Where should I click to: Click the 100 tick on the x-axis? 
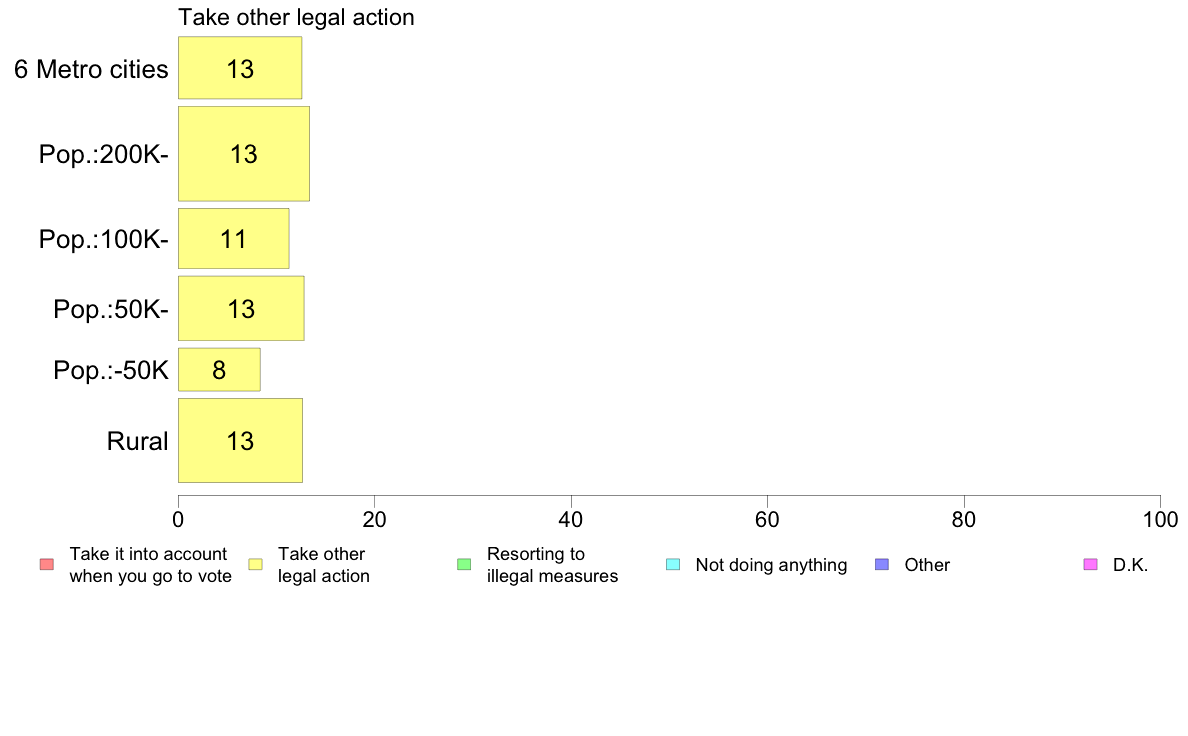[x=1160, y=519]
